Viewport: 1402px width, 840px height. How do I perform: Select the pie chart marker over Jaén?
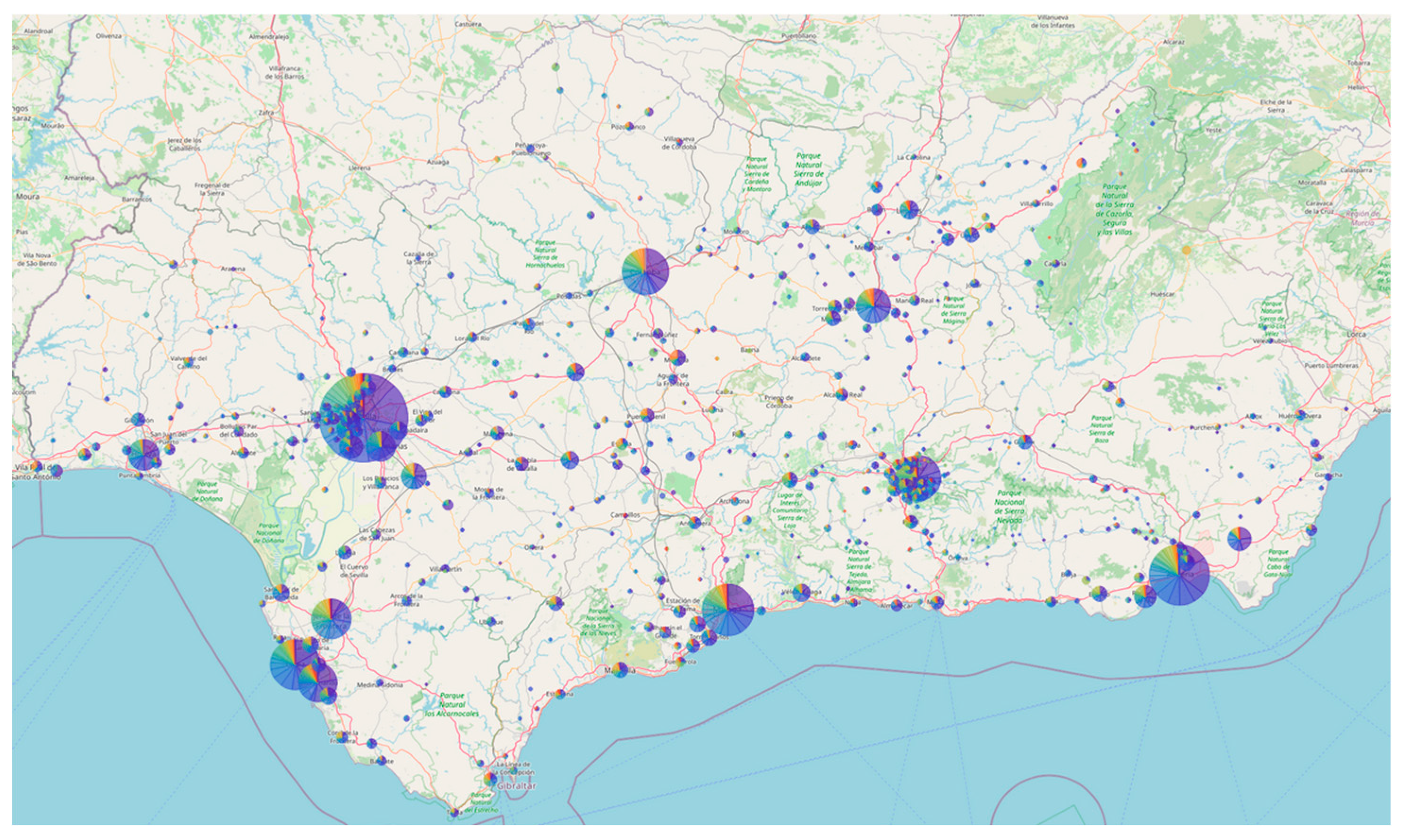pos(874,307)
